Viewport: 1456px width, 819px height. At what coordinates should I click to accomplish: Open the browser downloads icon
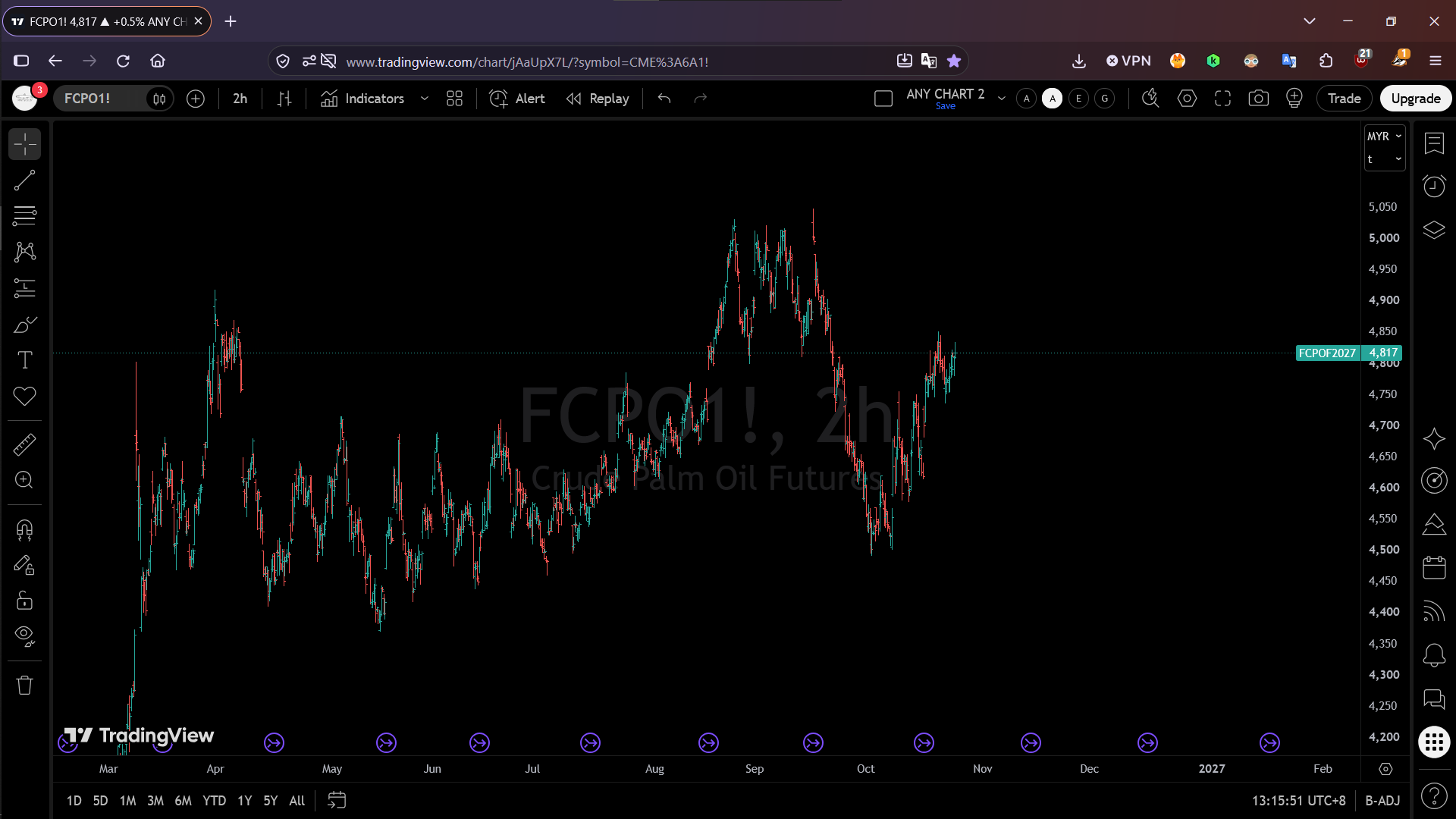click(x=1078, y=61)
